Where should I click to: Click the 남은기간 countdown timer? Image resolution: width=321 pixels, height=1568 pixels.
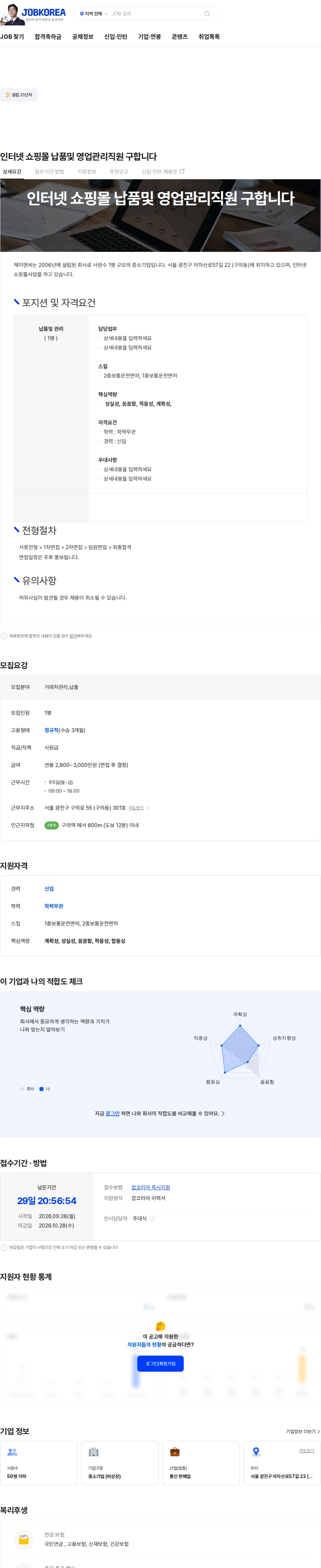[x=47, y=1201]
